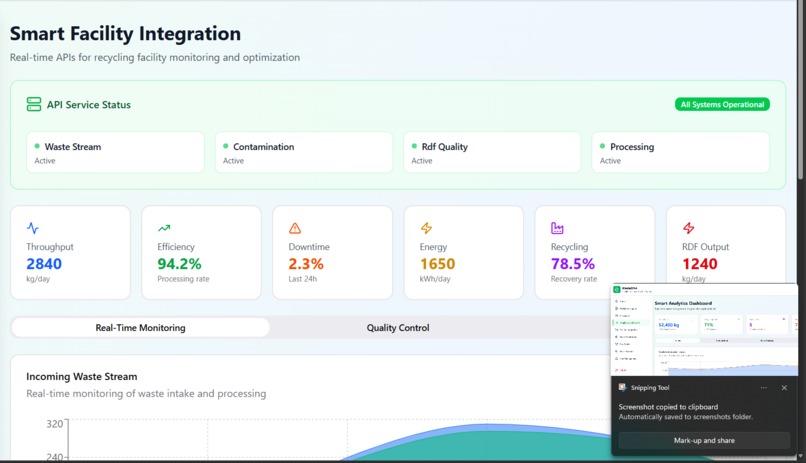Image resolution: width=806 pixels, height=463 pixels.
Task: Click the Energy value 1650
Action: [x=438, y=264]
